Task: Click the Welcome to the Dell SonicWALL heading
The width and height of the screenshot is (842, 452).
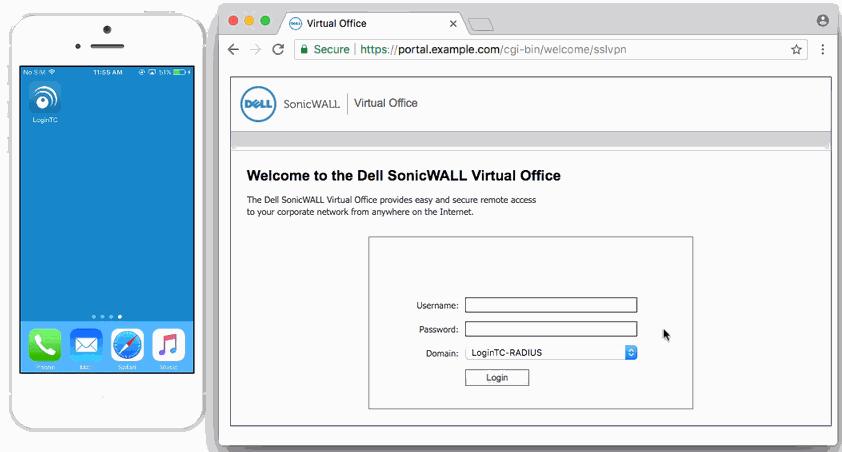Action: (x=403, y=176)
